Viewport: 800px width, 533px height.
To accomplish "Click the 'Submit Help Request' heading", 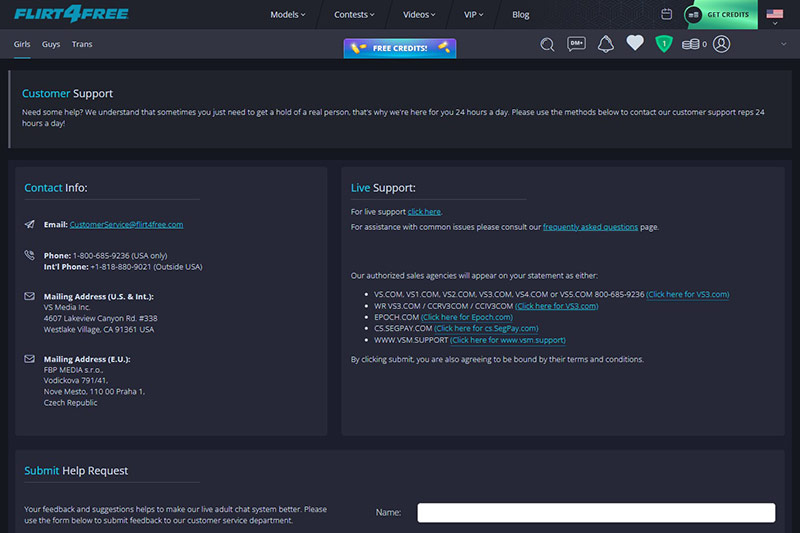I will click(76, 471).
